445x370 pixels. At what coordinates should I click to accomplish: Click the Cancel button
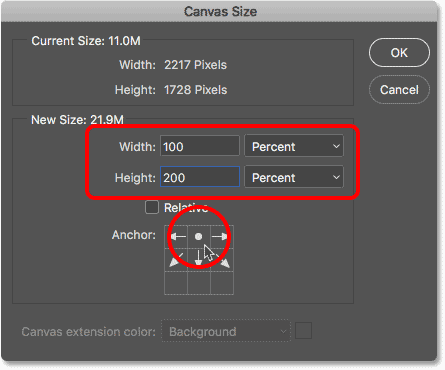[399, 90]
